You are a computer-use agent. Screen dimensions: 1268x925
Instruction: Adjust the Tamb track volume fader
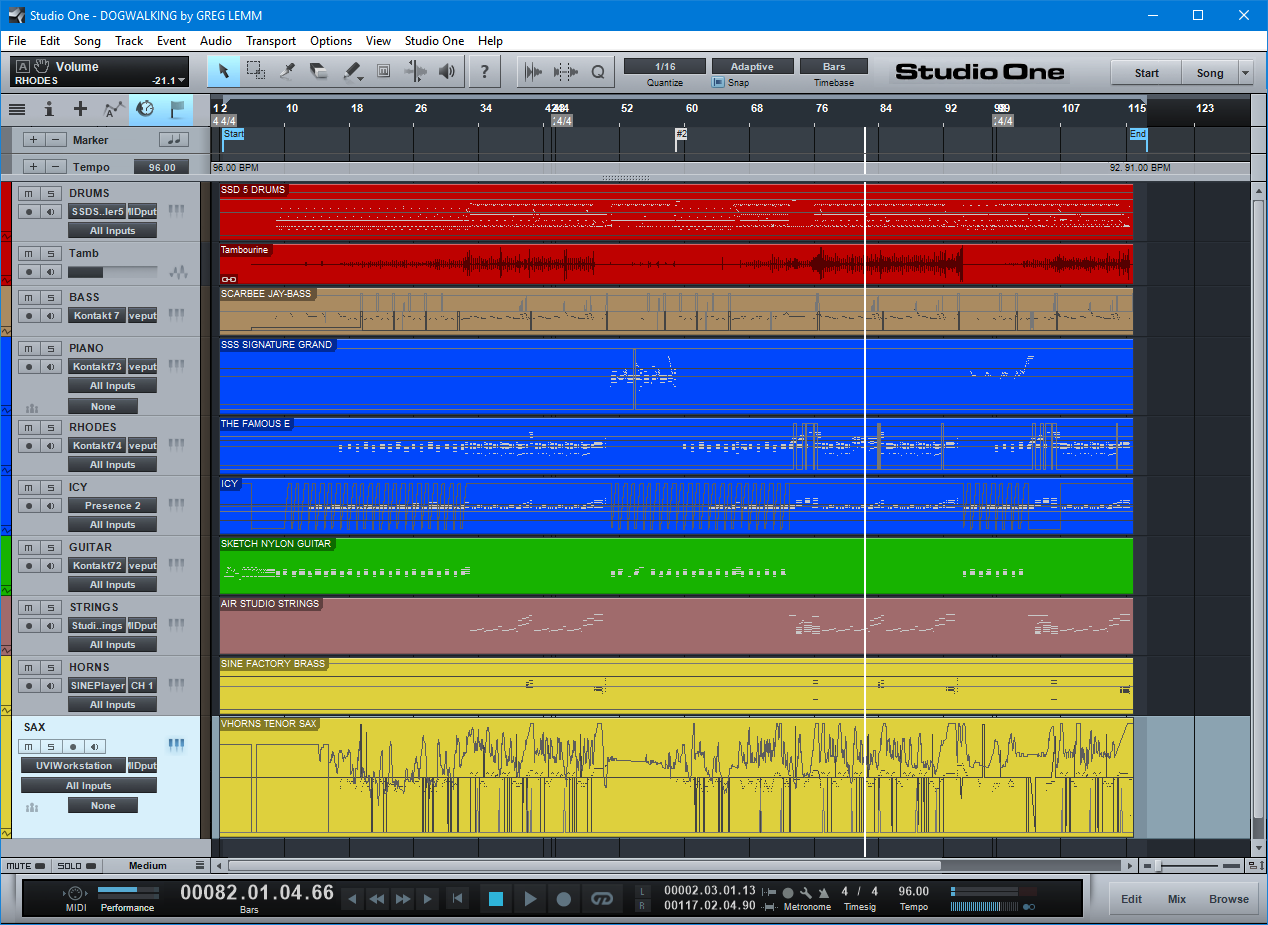[x=113, y=272]
